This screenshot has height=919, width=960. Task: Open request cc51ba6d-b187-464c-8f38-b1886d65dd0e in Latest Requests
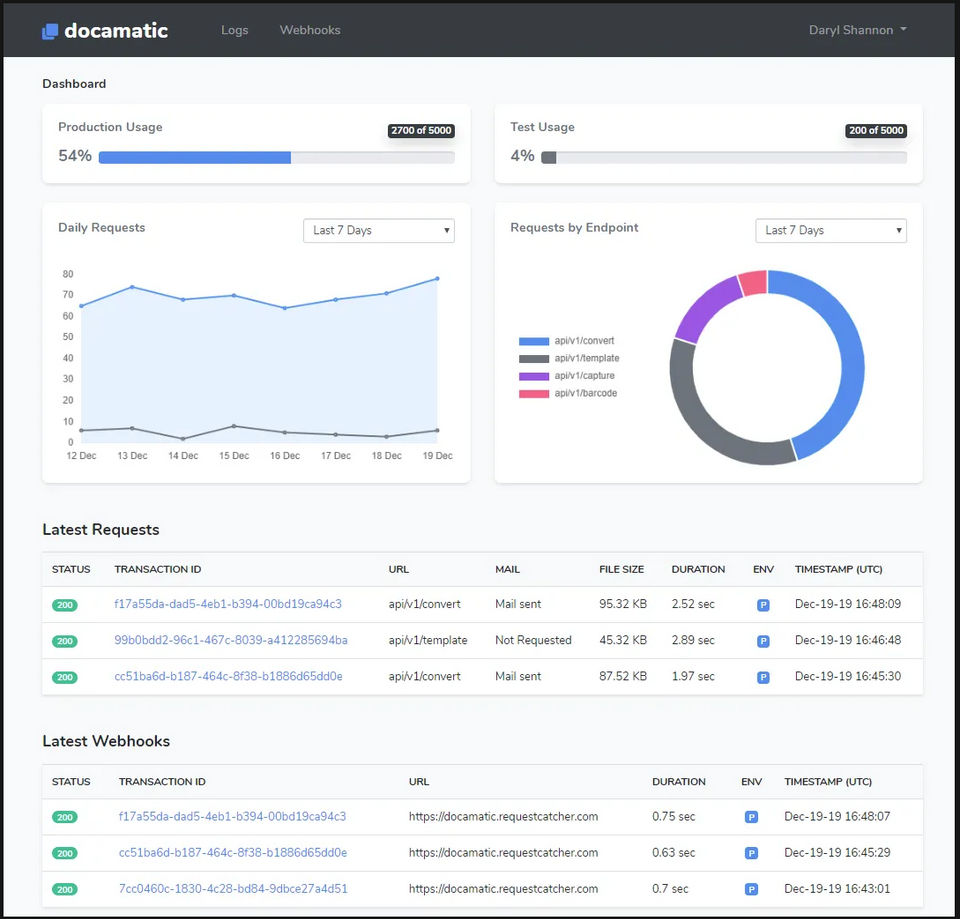228,676
